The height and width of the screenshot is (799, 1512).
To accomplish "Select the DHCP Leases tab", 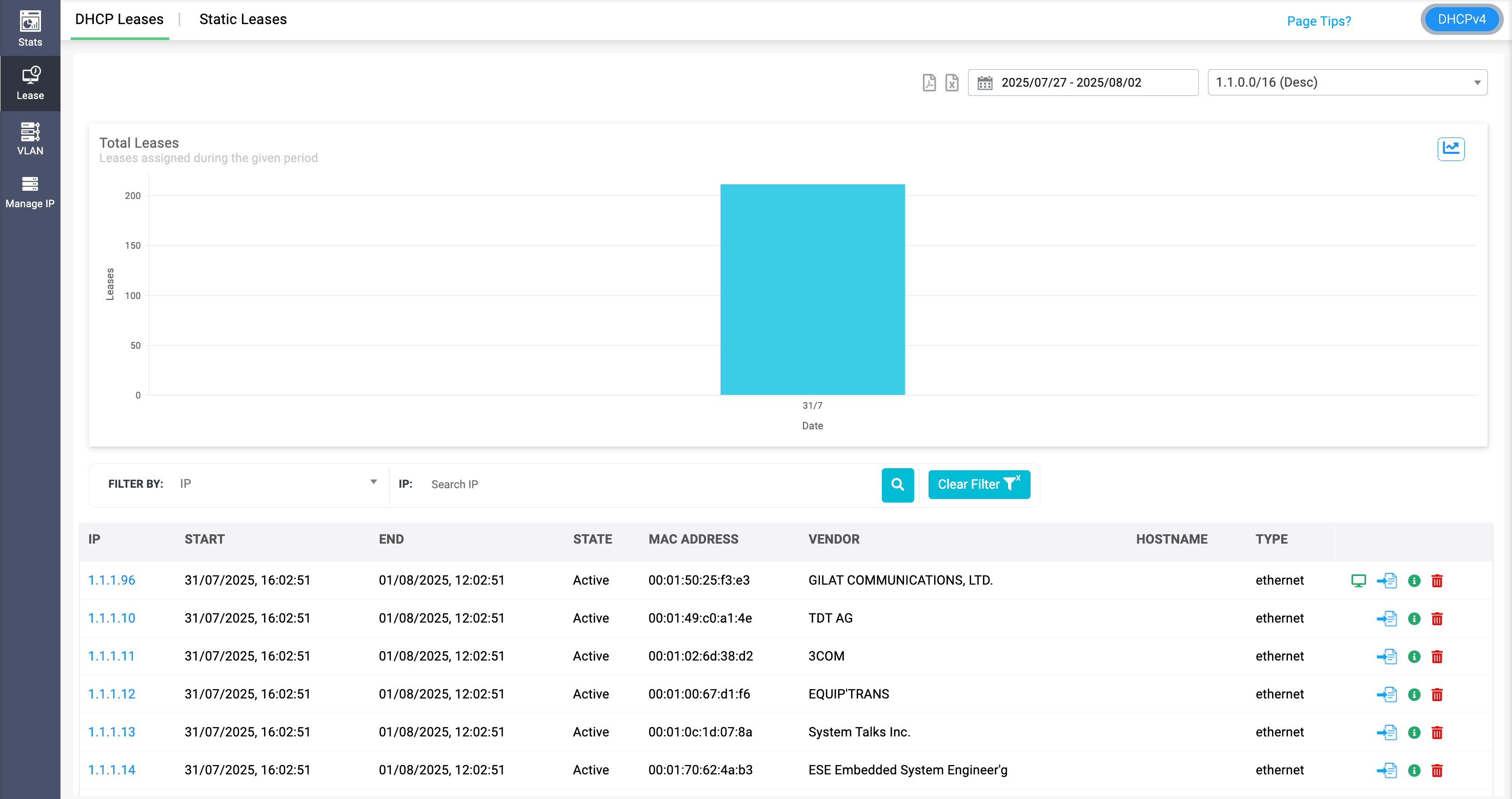I will 119,19.
